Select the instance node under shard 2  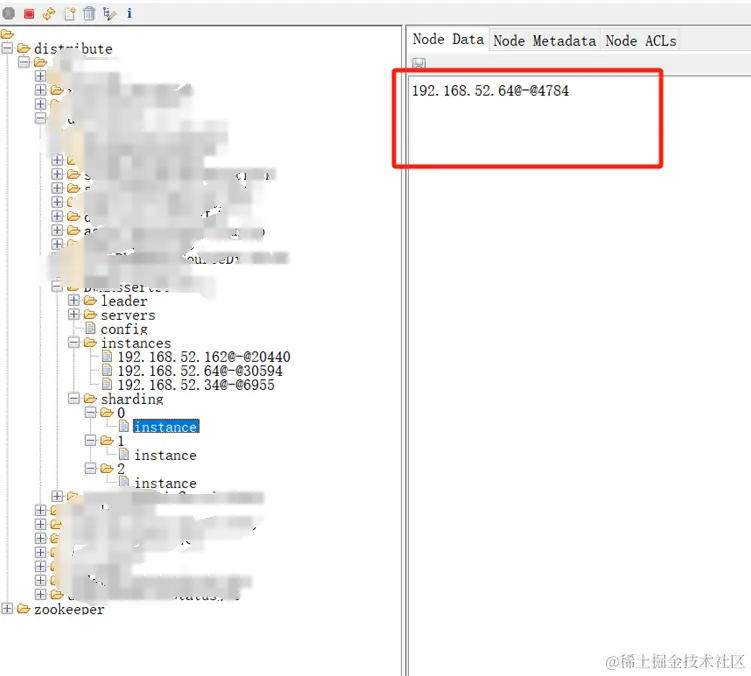click(166, 482)
